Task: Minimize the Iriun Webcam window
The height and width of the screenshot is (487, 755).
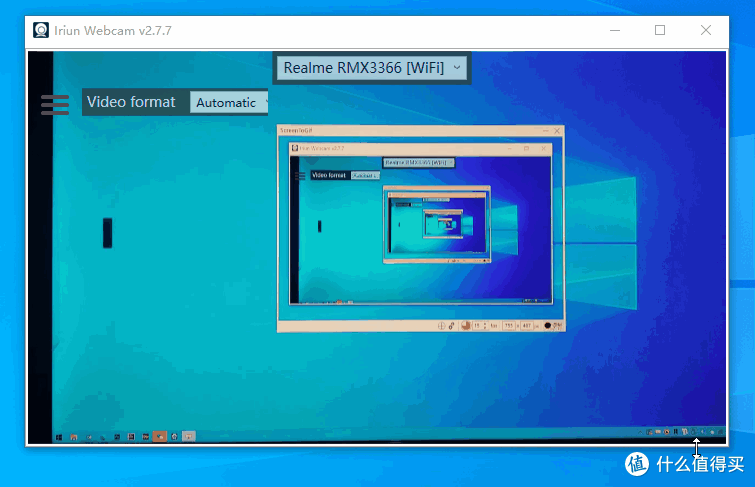Action: [x=615, y=30]
